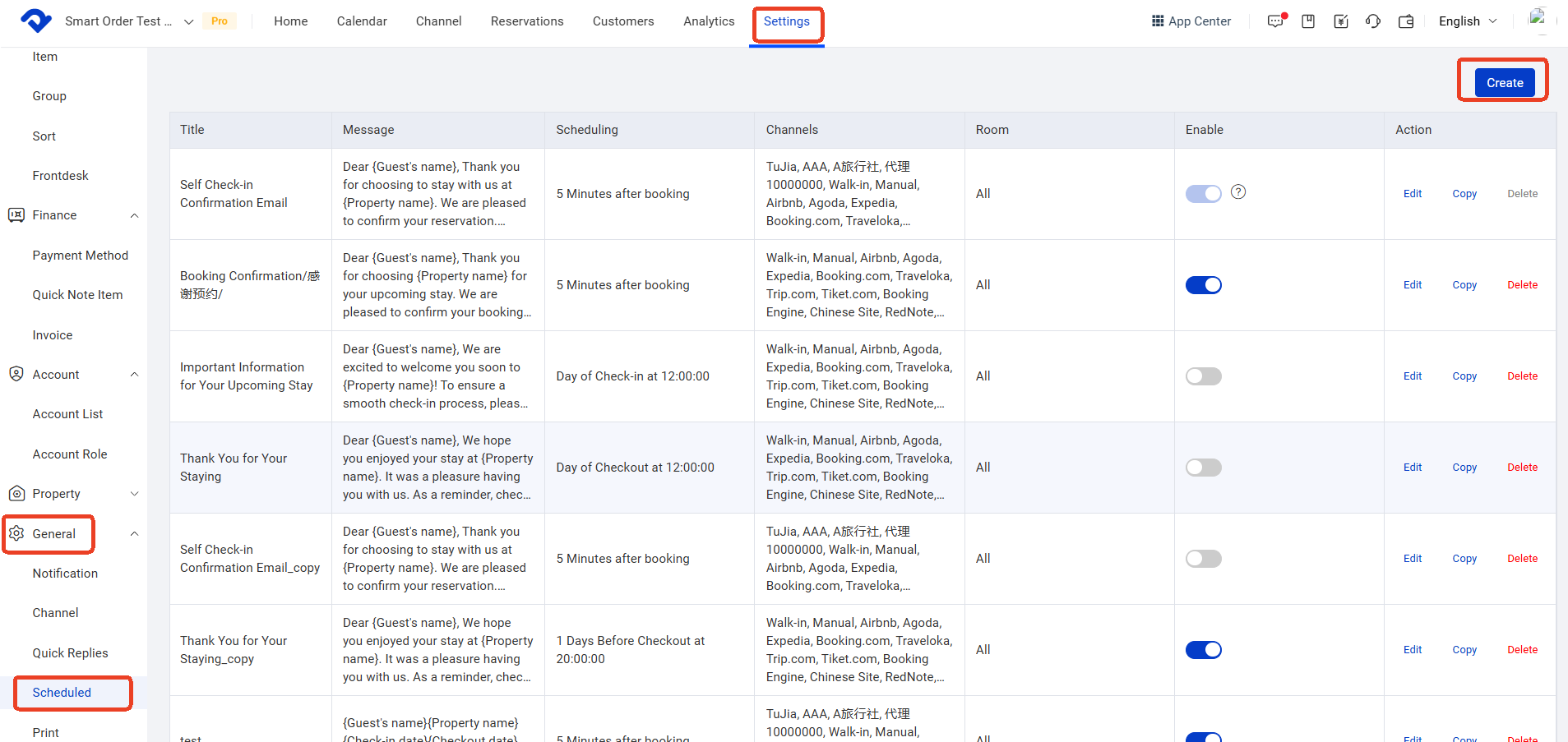Screen dimensions: 1568x742
Task: Open the yen billing note icon
Action: tap(1341, 21)
